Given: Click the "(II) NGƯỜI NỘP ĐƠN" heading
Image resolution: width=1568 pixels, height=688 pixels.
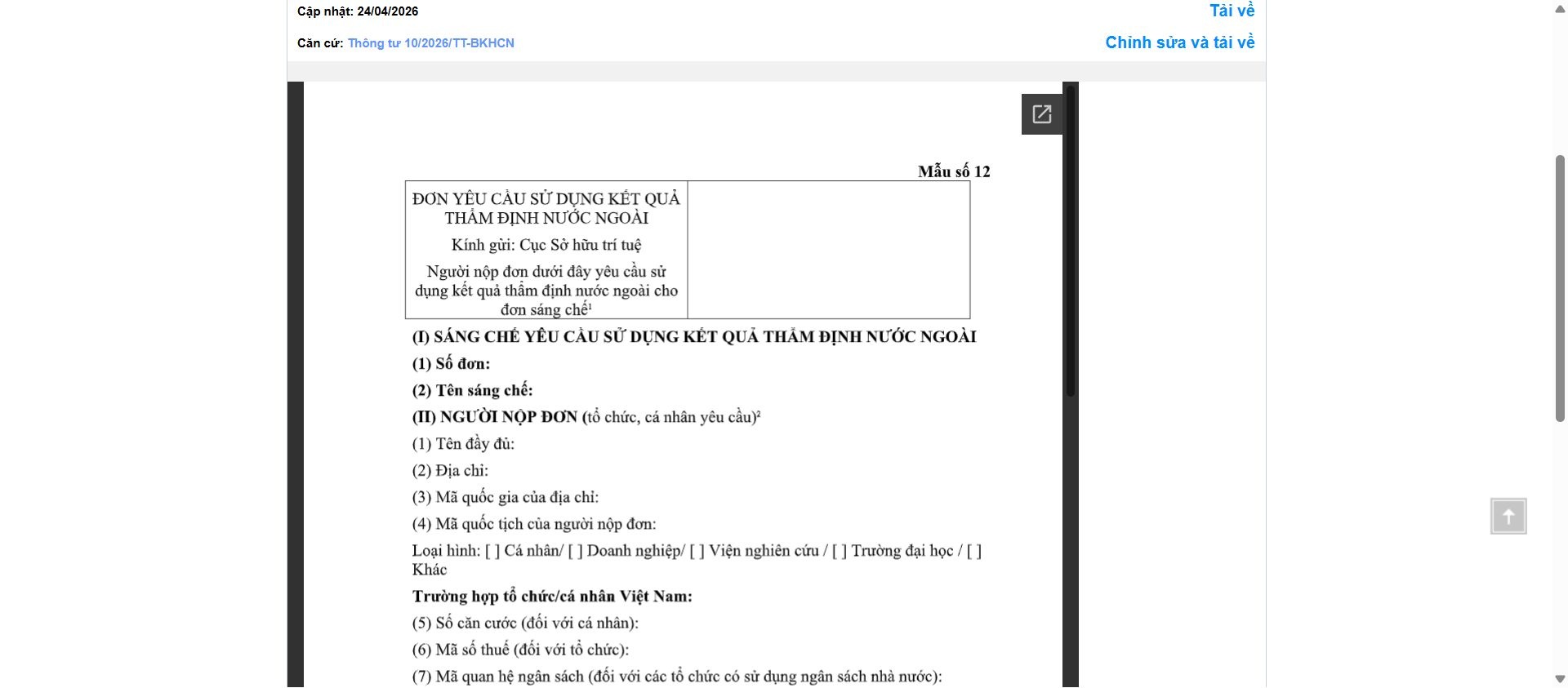Looking at the screenshot, I should click(x=495, y=417).
